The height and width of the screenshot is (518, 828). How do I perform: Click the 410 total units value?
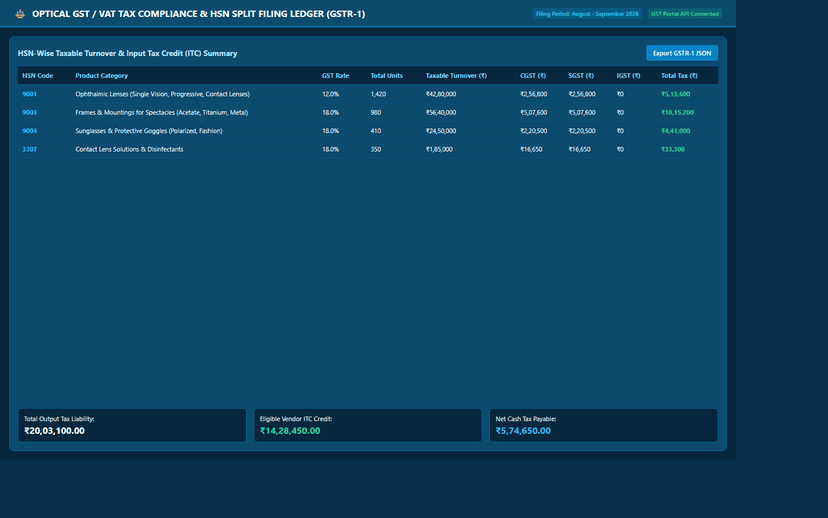click(375, 131)
